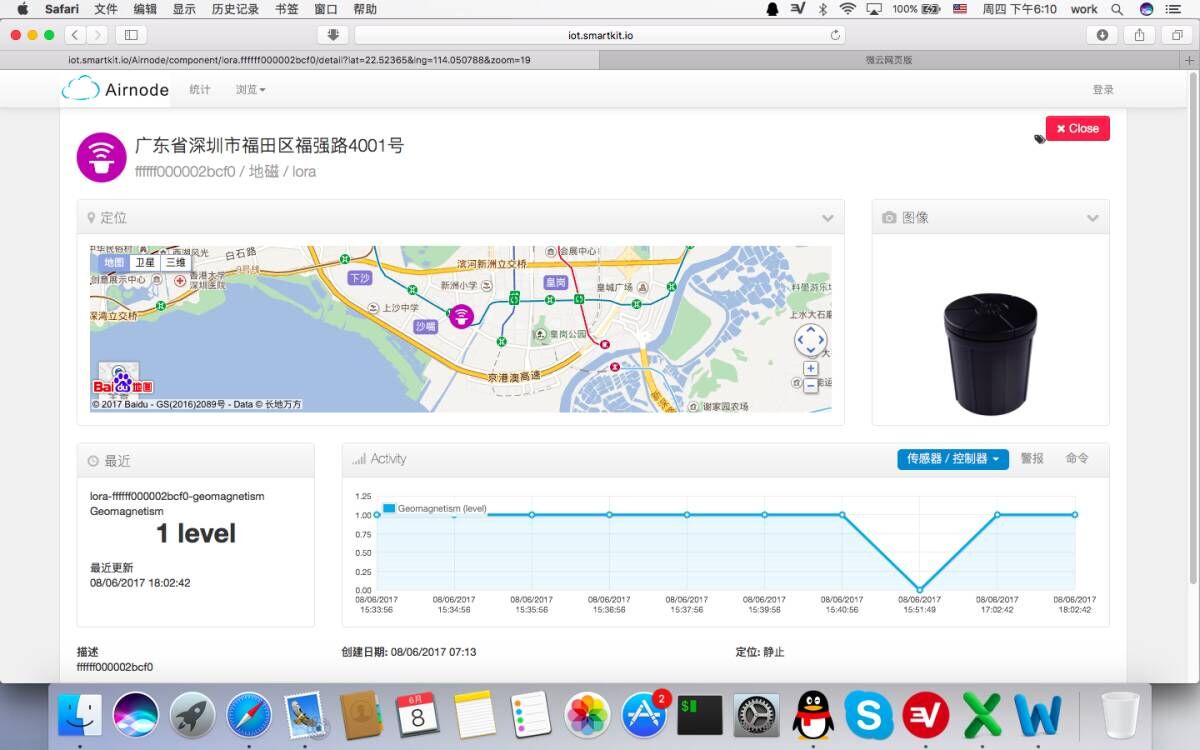
Task: Switch map to 地图 view
Action: 114,262
